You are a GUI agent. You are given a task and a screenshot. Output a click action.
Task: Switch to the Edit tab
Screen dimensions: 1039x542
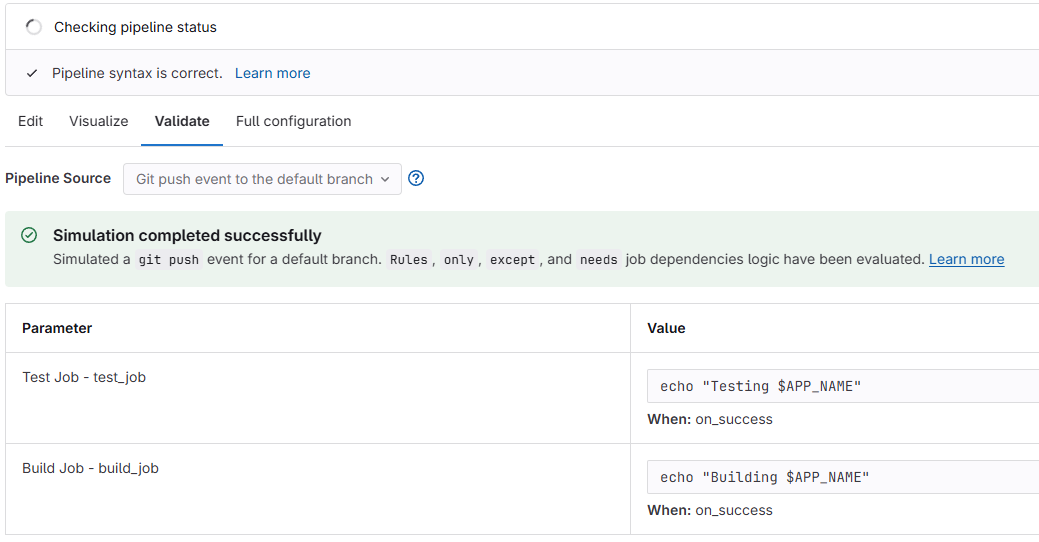31,121
